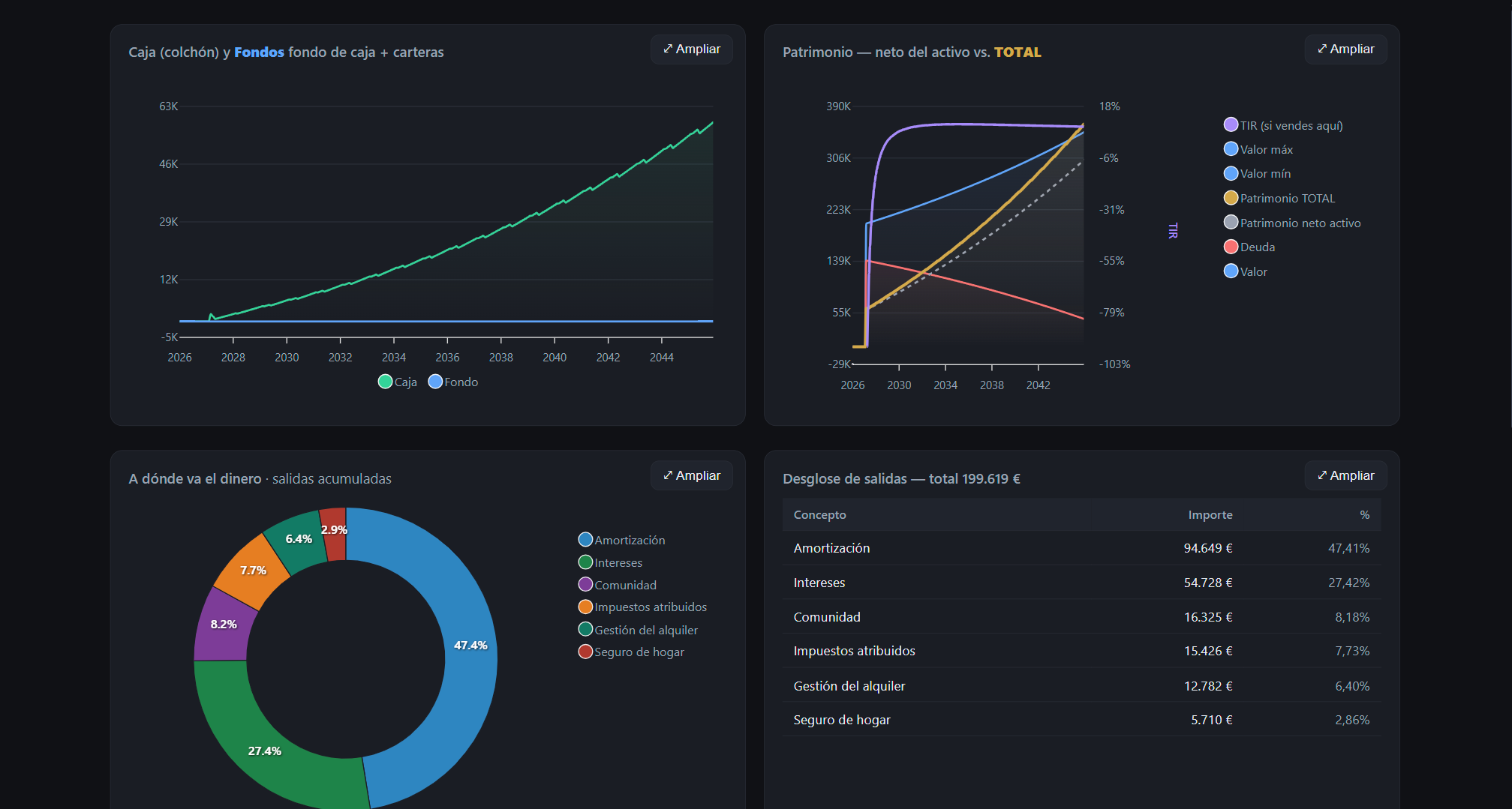Expand the Caja y Fondos chart with Ampliar
The height and width of the screenshot is (809, 1512).
tap(691, 49)
